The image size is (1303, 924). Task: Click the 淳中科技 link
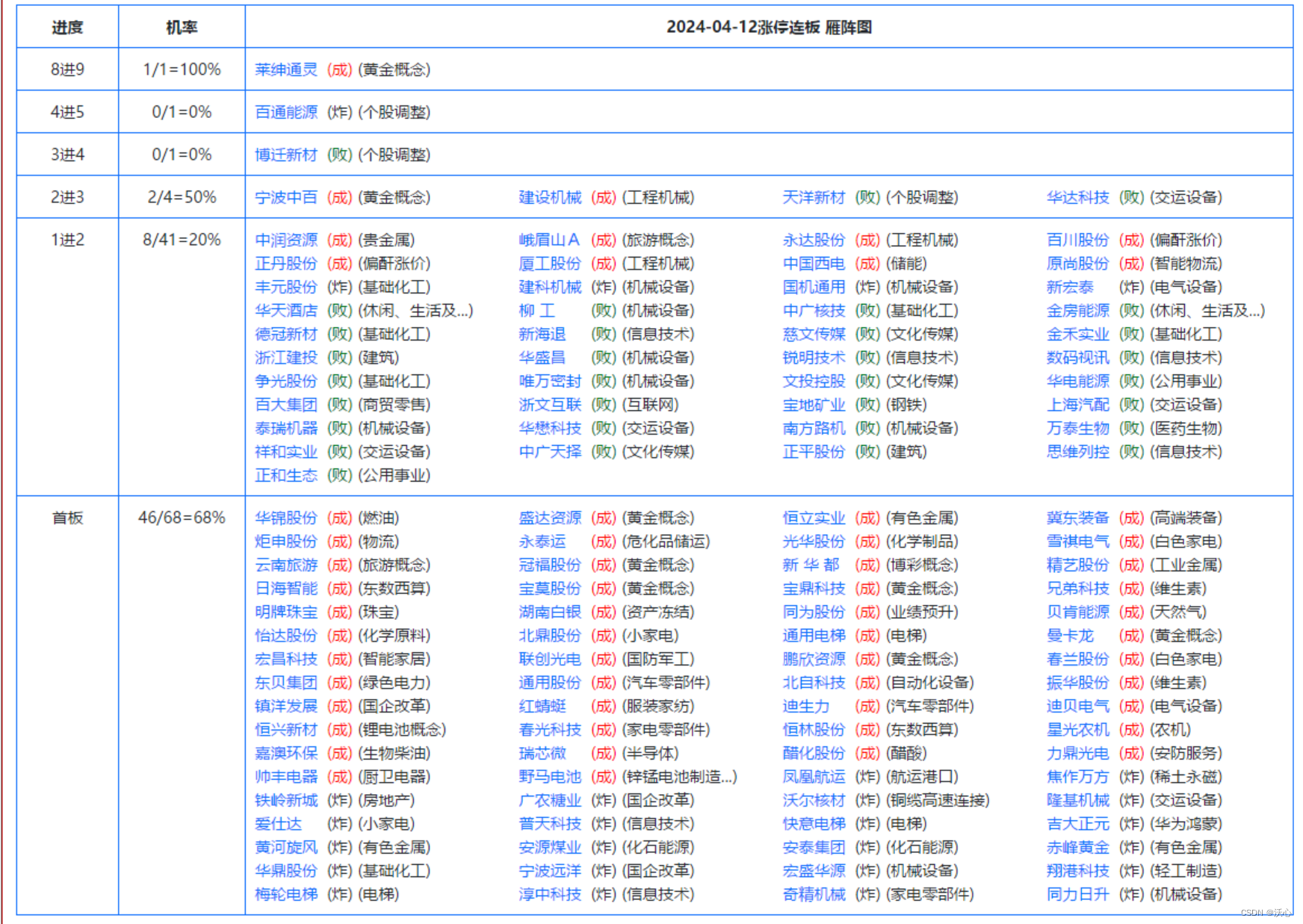click(x=550, y=894)
